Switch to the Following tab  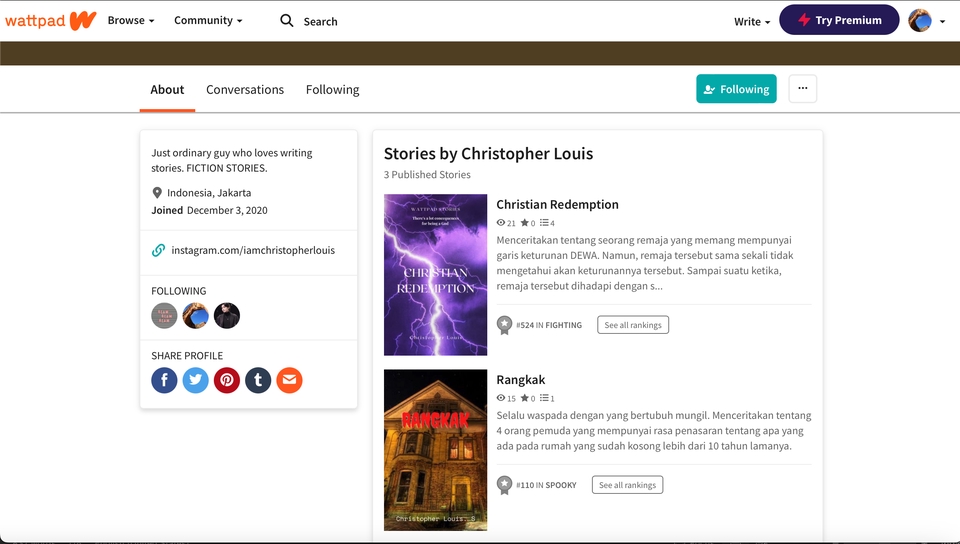tap(332, 89)
